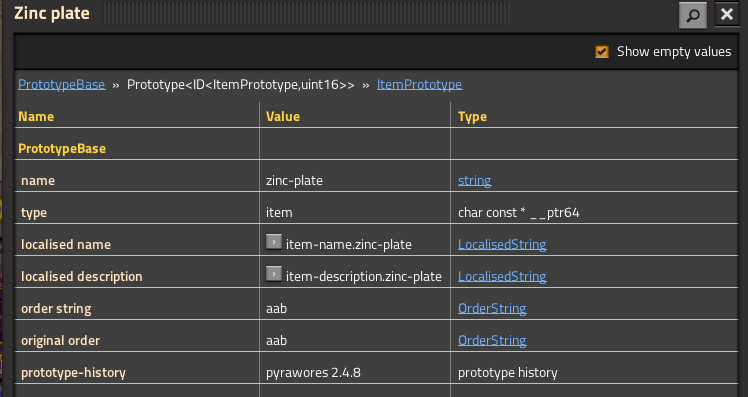This screenshot has width=748, height=397.
Task: Select the Value column header
Action: [x=283, y=116]
